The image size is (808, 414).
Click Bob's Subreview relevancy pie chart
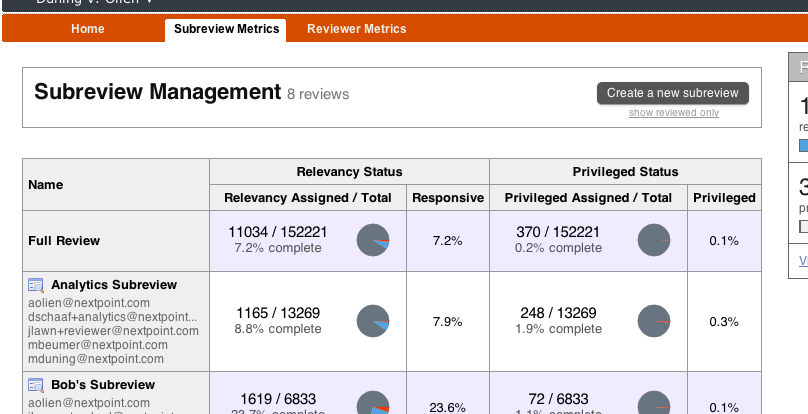373,402
